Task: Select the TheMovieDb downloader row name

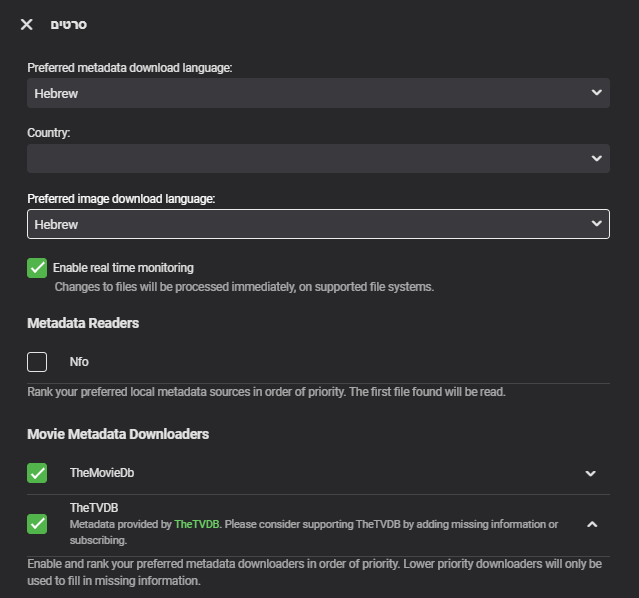Action: tap(101, 473)
